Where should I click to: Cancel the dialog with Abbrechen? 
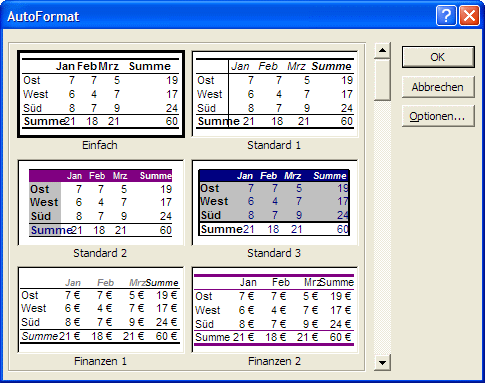[438, 87]
